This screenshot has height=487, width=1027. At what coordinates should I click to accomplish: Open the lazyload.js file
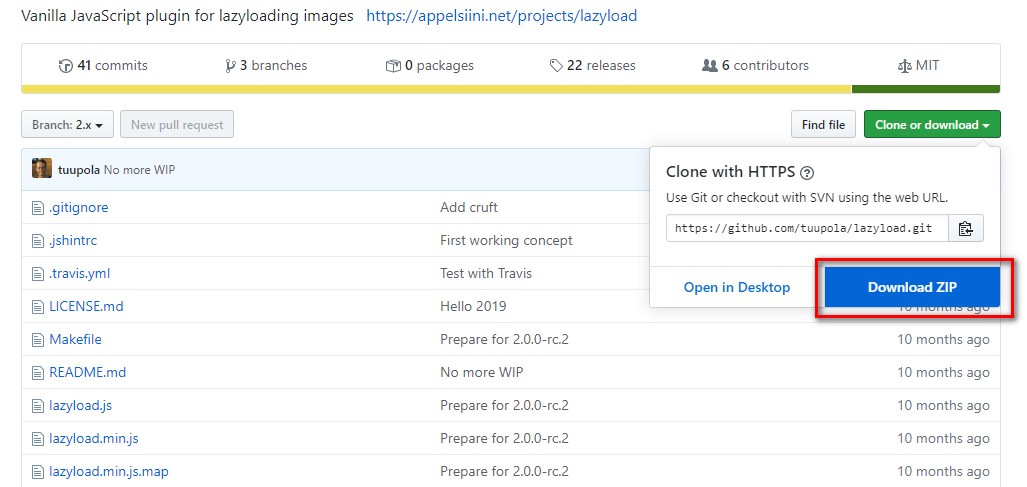pyautogui.click(x=81, y=405)
